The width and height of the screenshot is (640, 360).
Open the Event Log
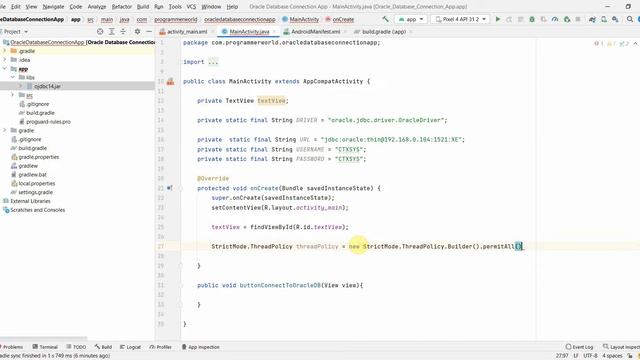(579, 347)
